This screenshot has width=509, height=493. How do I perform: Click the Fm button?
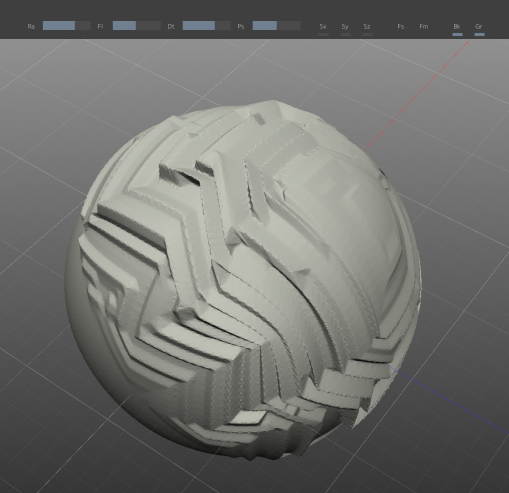424,26
